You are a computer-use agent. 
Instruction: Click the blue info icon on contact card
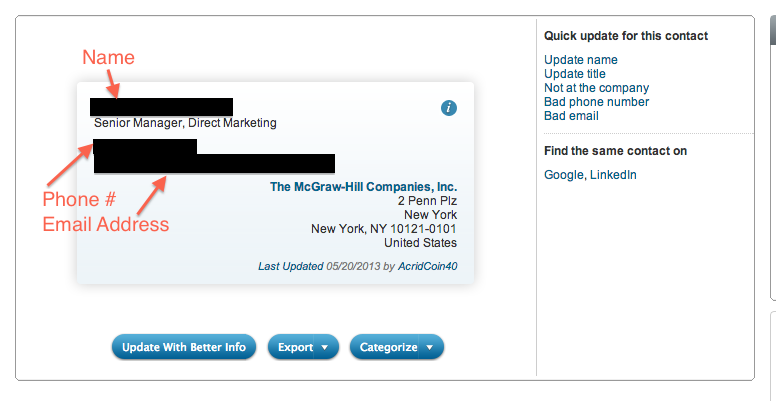(448, 108)
